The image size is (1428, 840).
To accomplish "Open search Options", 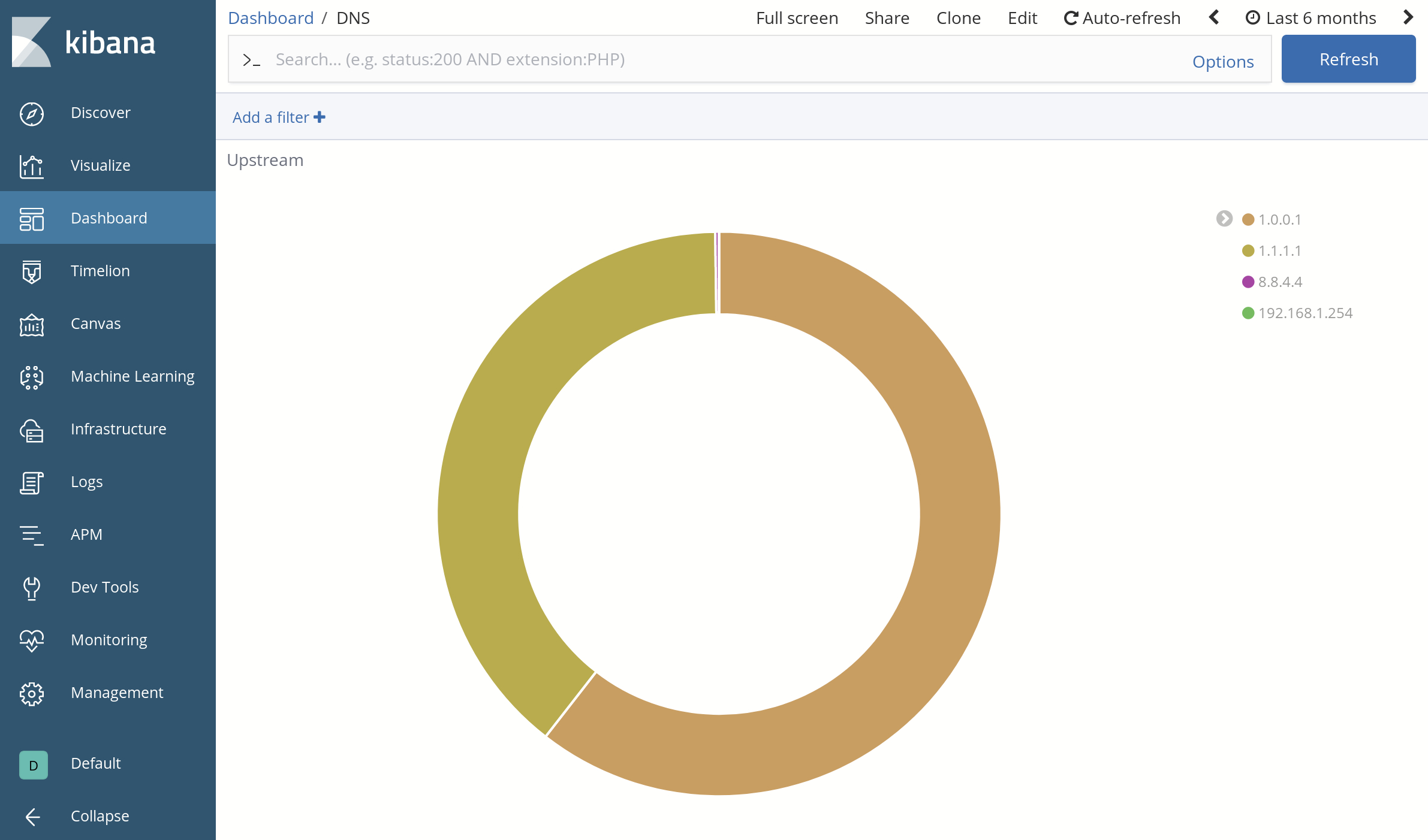I will pyautogui.click(x=1223, y=62).
